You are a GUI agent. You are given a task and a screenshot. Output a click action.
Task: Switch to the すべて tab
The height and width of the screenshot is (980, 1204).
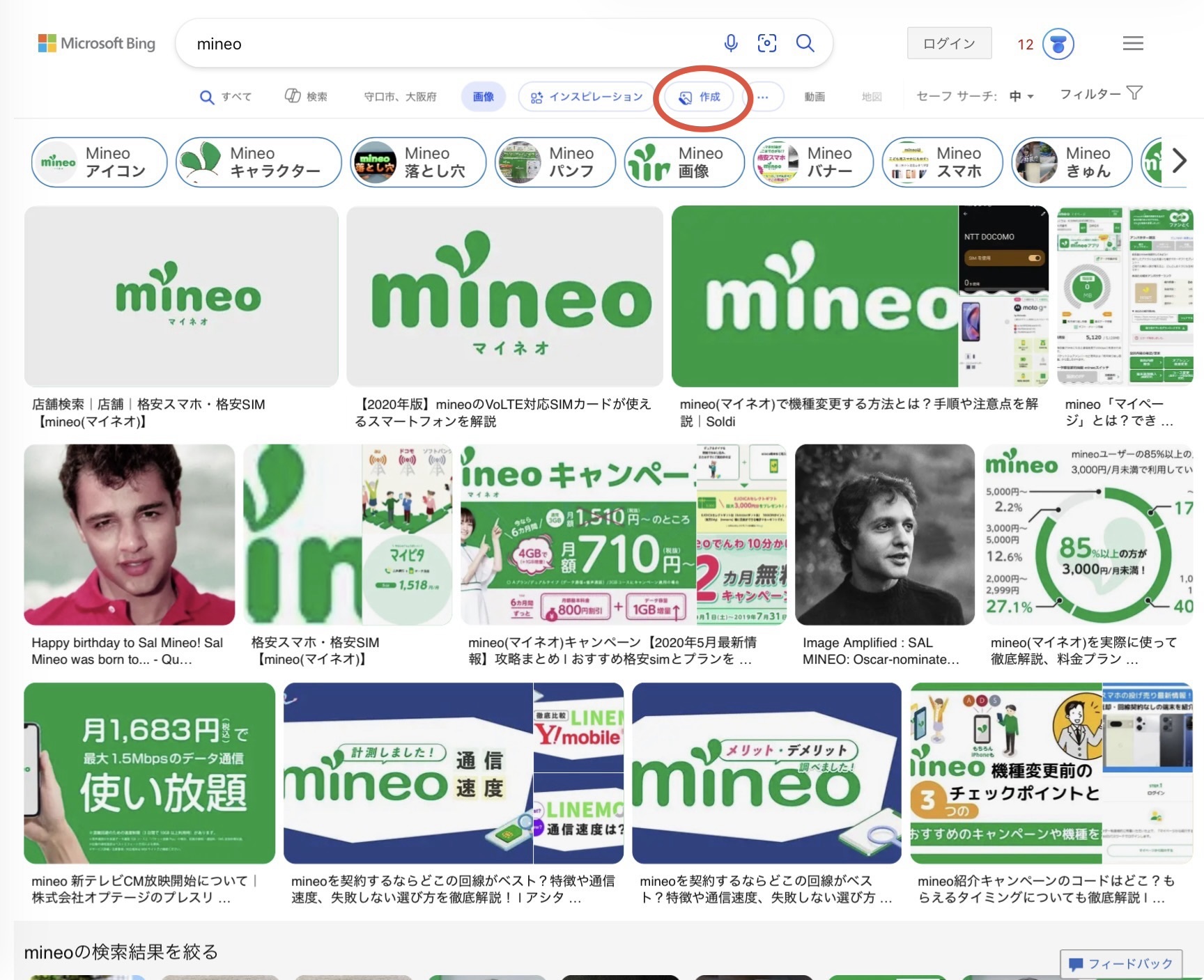click(x=226, y=97)
